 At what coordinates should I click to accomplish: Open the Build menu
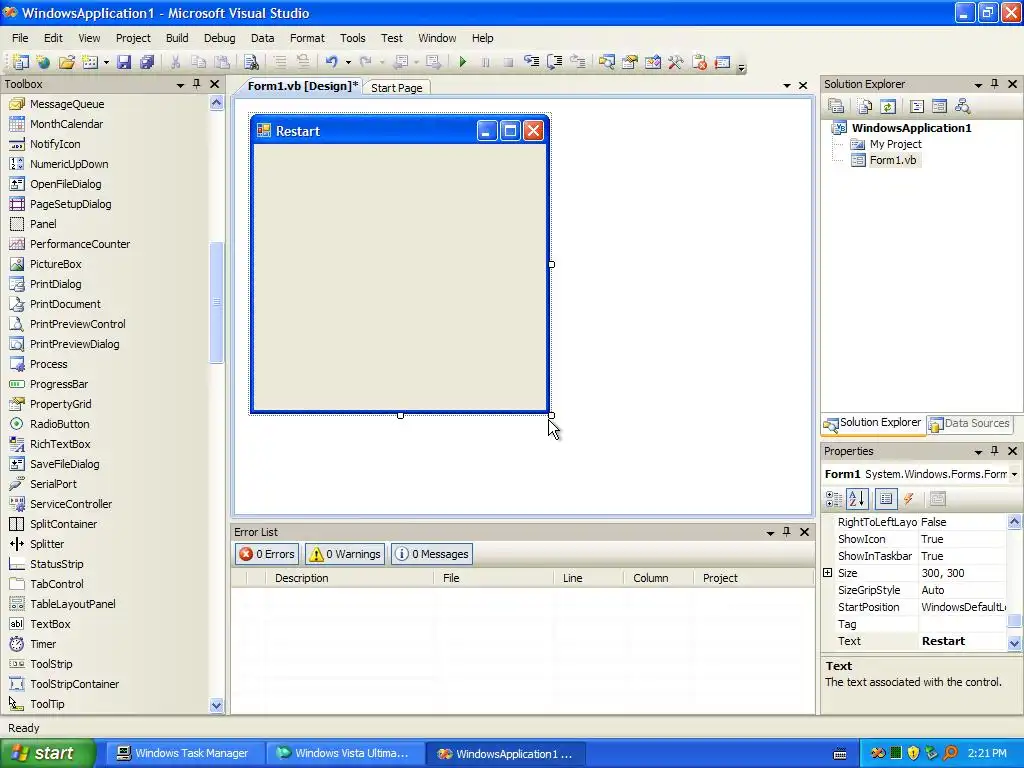(x=177, y=38)
